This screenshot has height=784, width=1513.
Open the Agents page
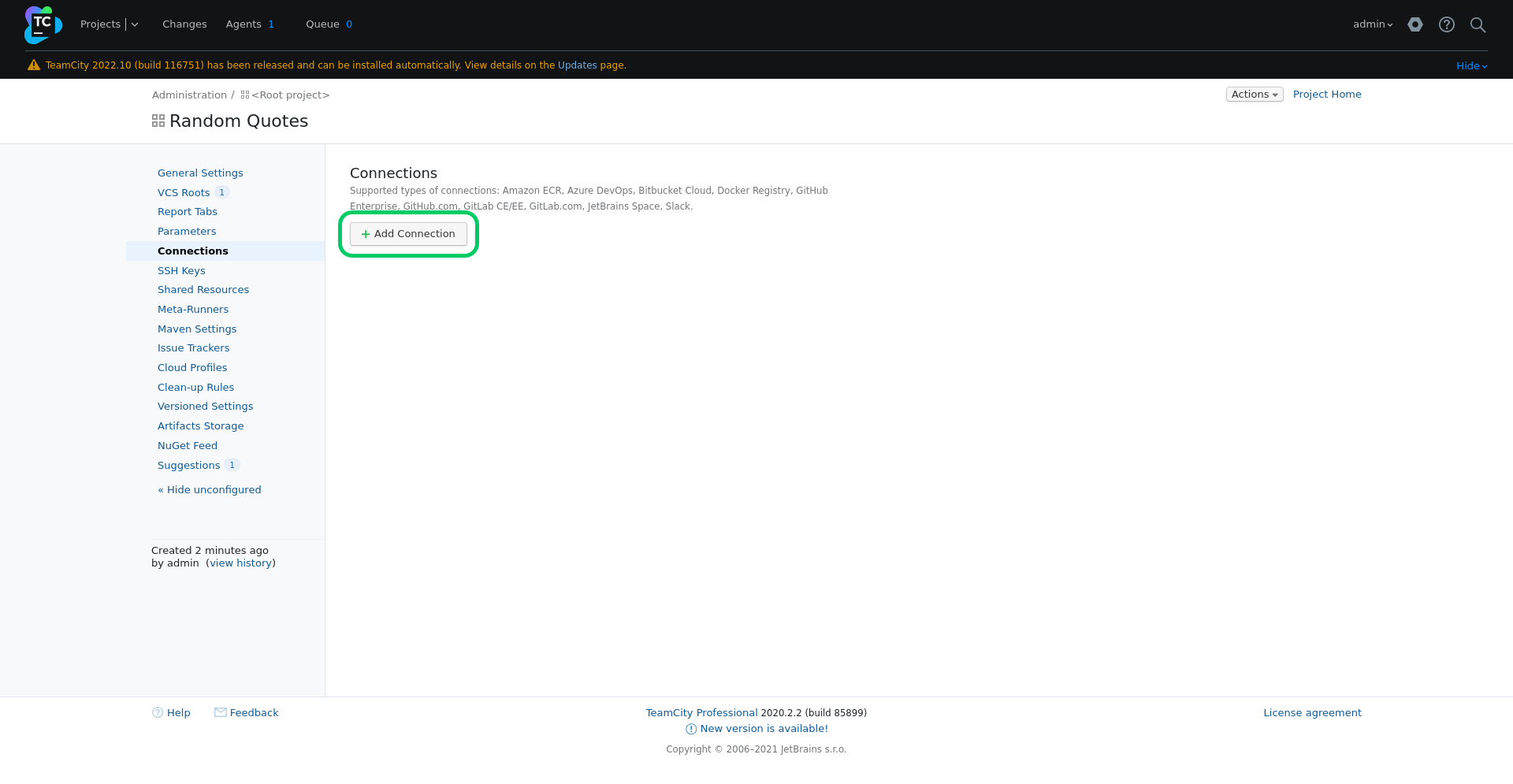tap(243, 24)
